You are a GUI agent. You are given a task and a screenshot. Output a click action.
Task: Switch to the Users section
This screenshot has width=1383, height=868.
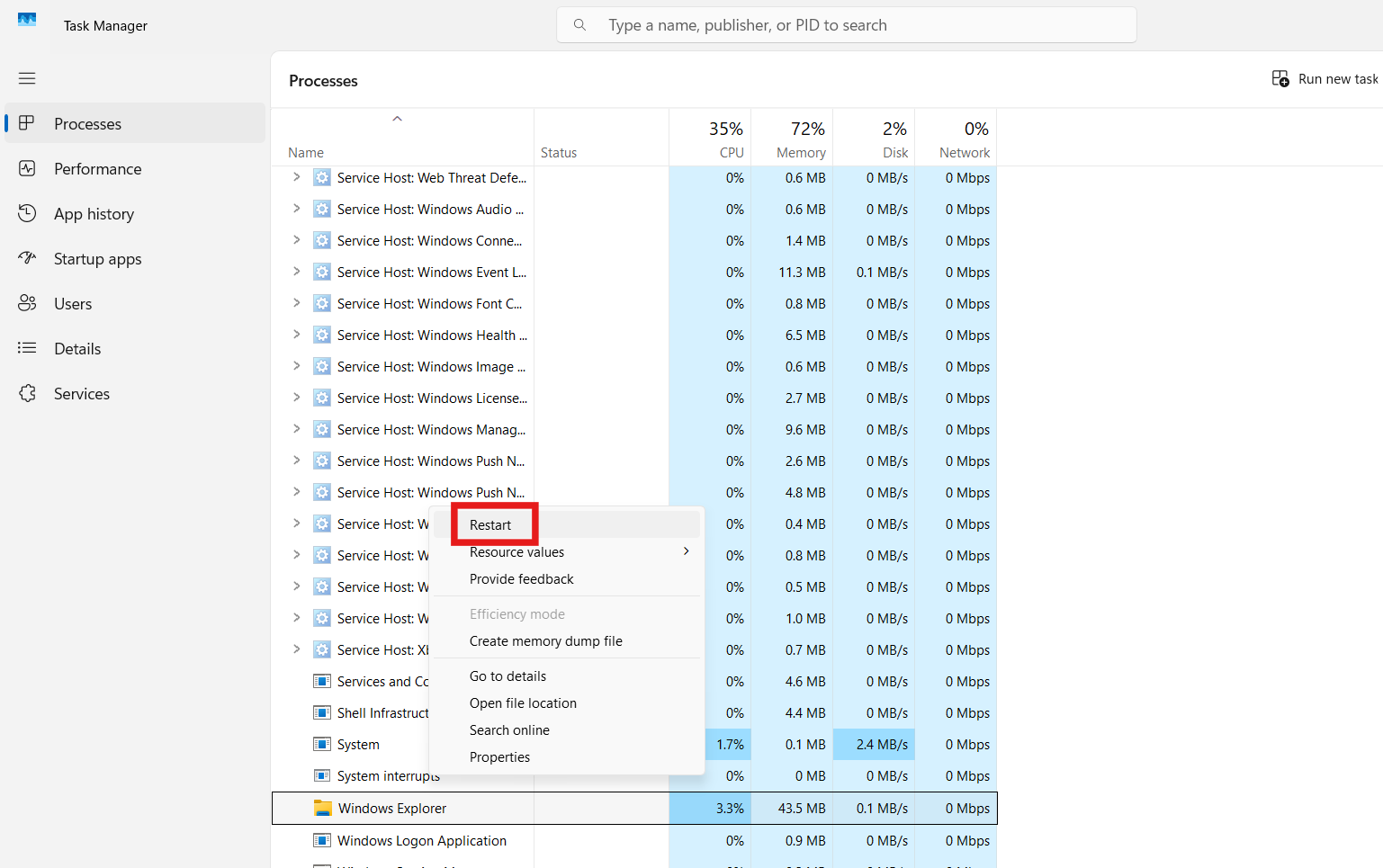tap(73, 303)
